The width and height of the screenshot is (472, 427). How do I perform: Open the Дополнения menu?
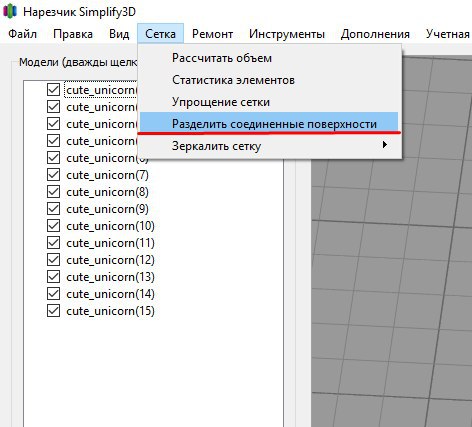tap(375, 34)
